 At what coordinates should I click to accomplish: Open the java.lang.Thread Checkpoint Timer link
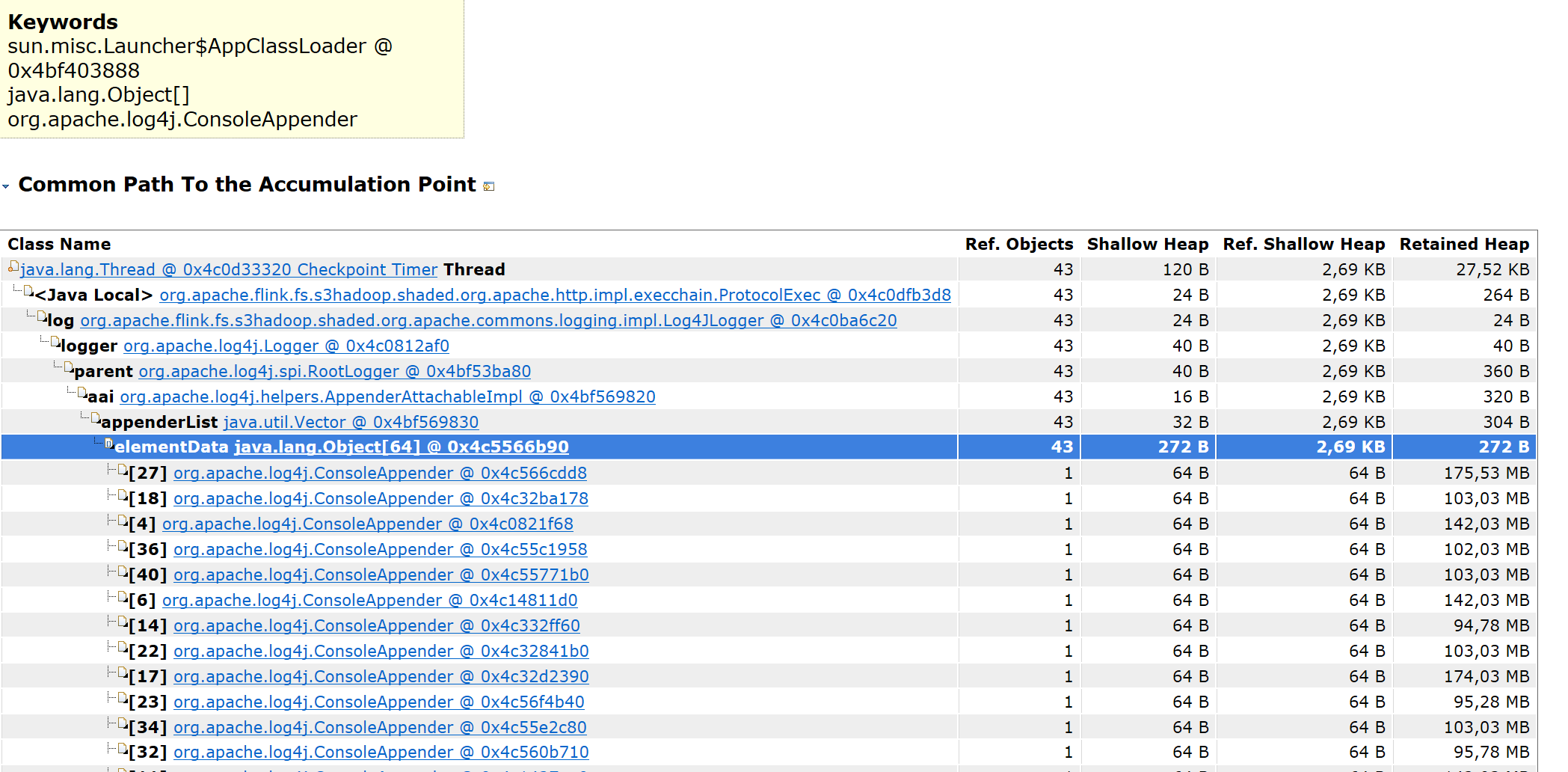[x=229, y=269]
